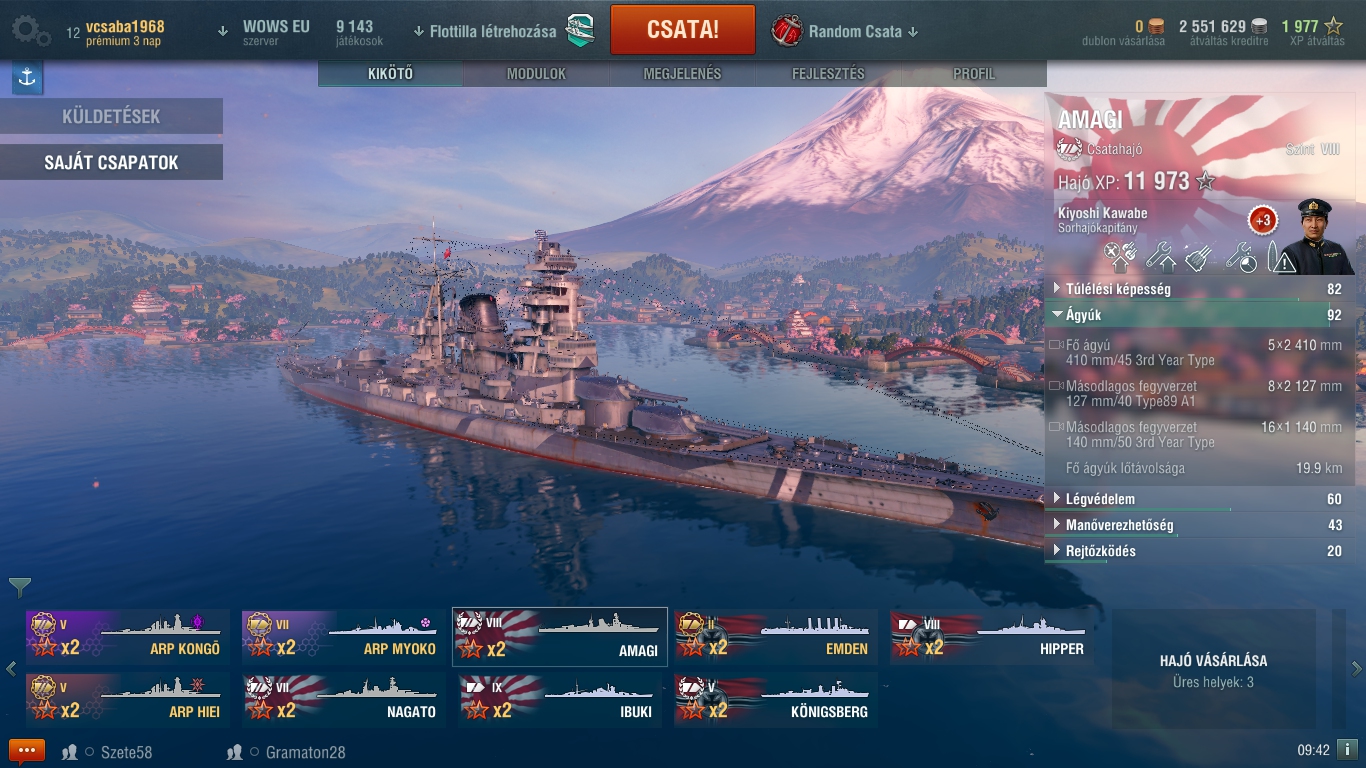1366x768 pixels.
Task: Click the first commander skill icon
Action: coord(1118,257)
